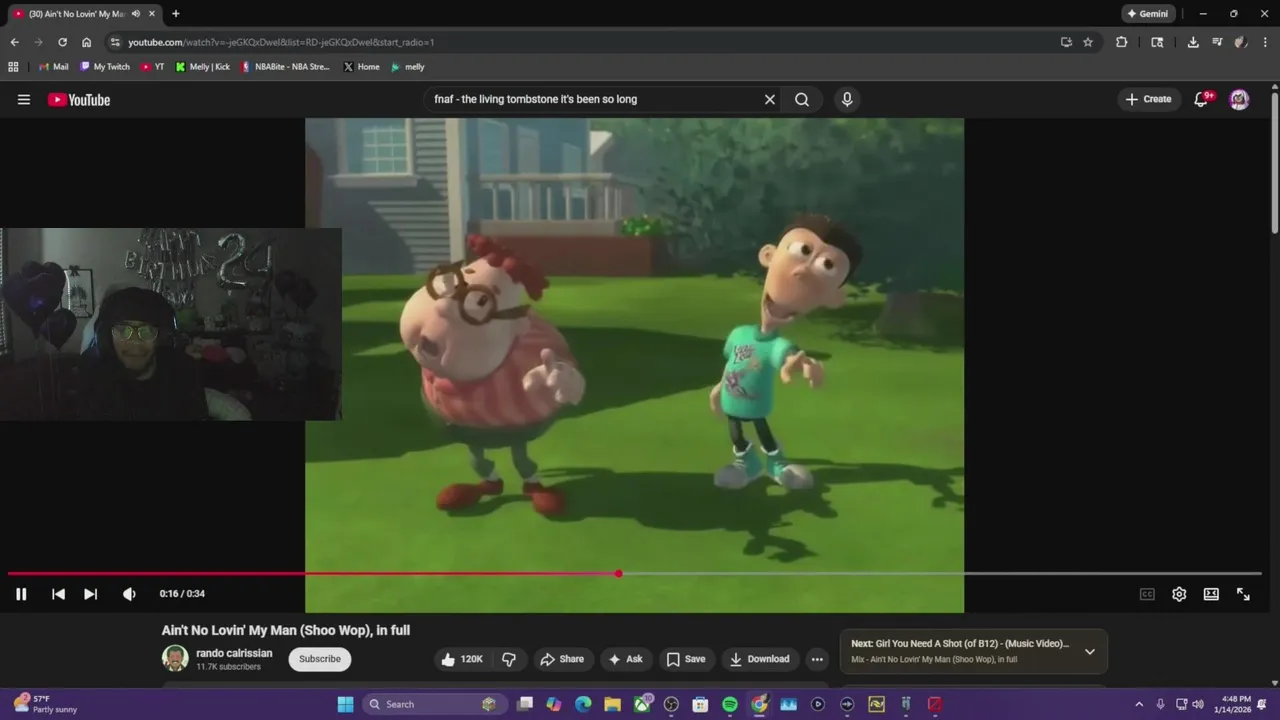
Task: Share this video
Action: [561, 659]
